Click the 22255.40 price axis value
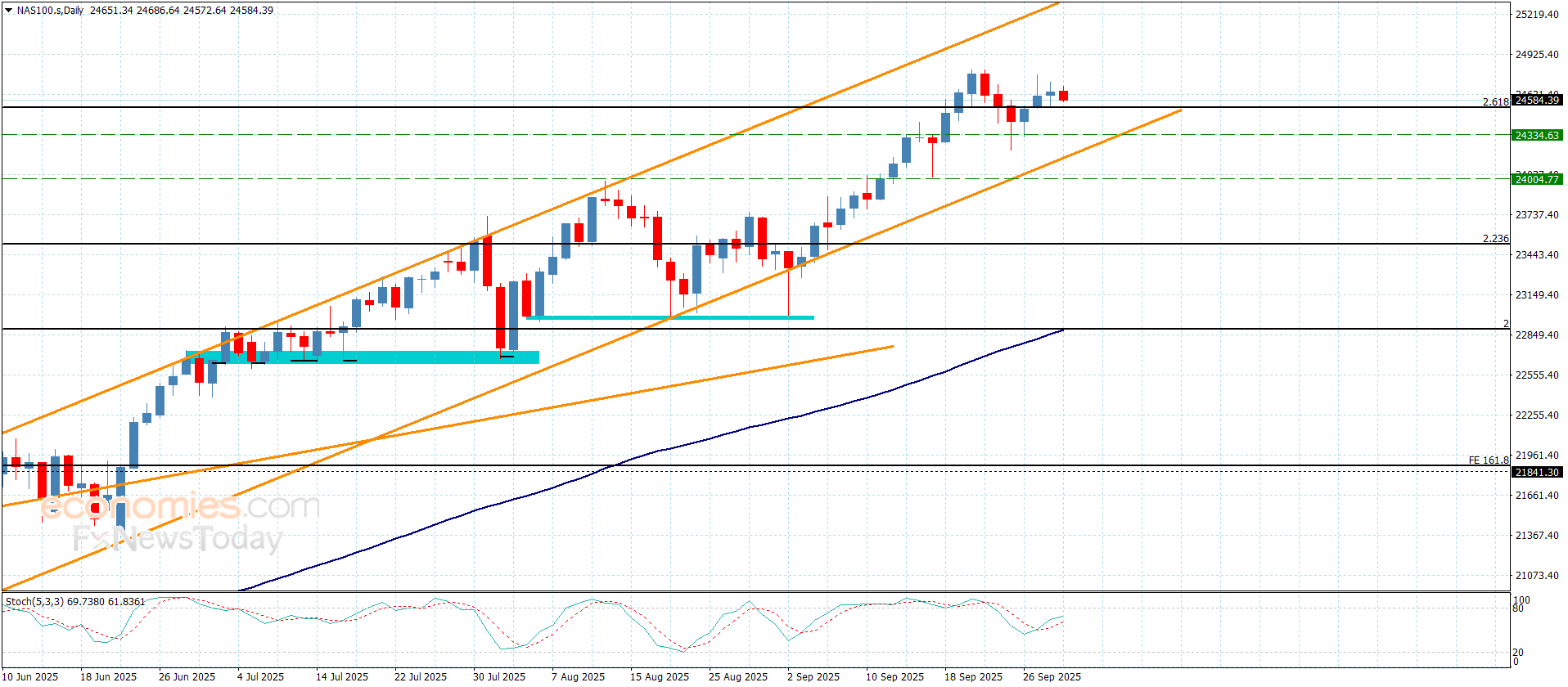Screen dimensions: 1568x687 (x=1537, y=415)
